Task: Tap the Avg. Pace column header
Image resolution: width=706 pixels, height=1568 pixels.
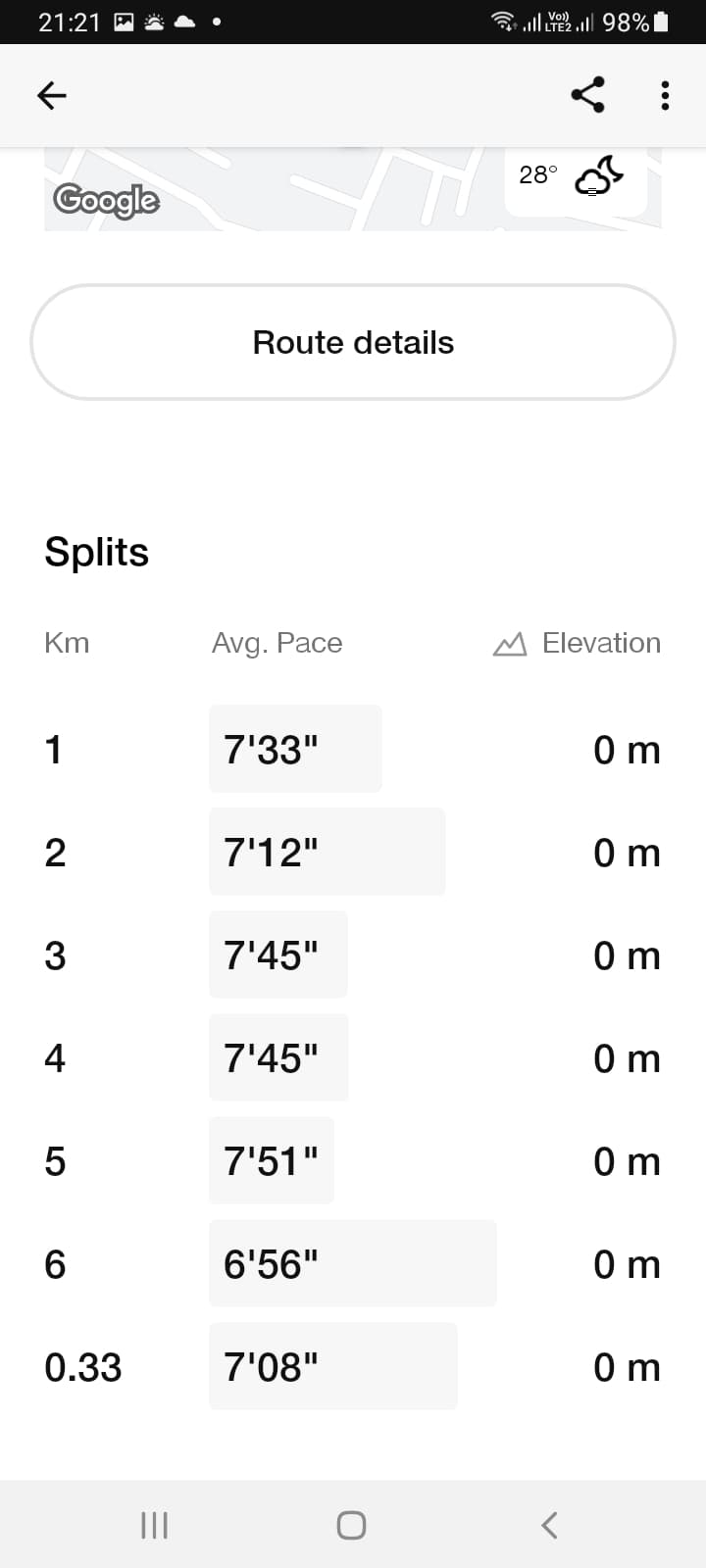Action: click(277, 643)
